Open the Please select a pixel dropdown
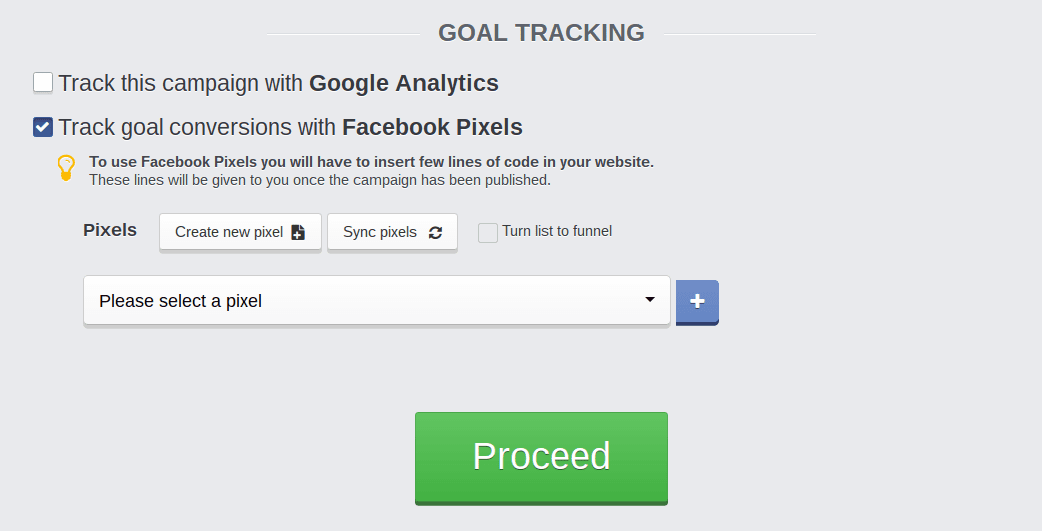Image resolution: width=1042 pixels, height=531 pixels. [x=377, y=300]
